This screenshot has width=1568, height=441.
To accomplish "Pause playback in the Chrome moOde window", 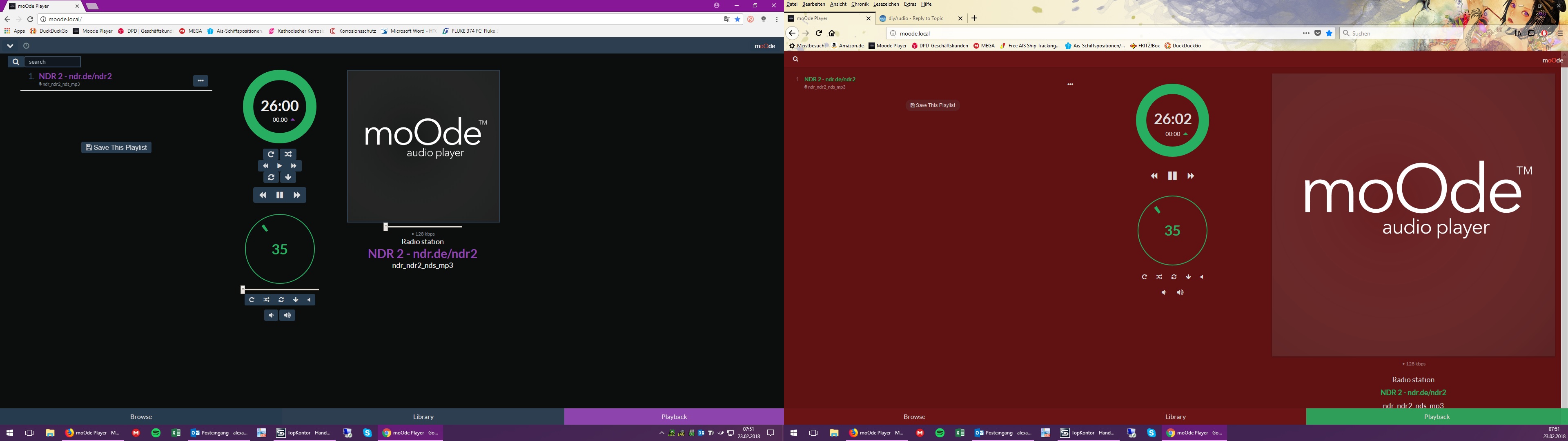I will pyautogui.click(x=279, y=195).
